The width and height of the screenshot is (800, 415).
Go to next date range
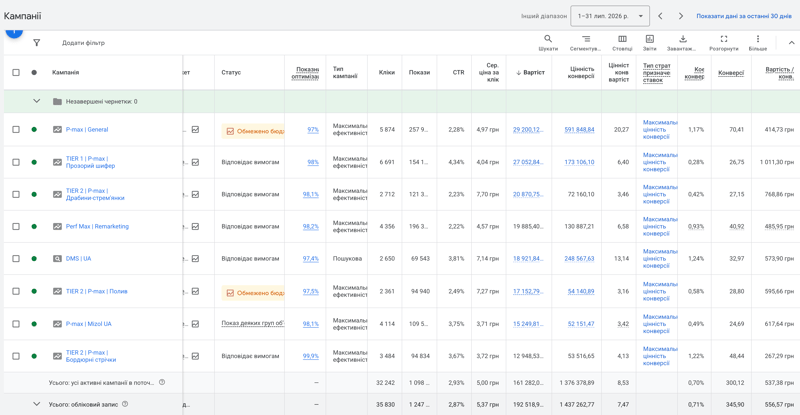coord(681,16)
